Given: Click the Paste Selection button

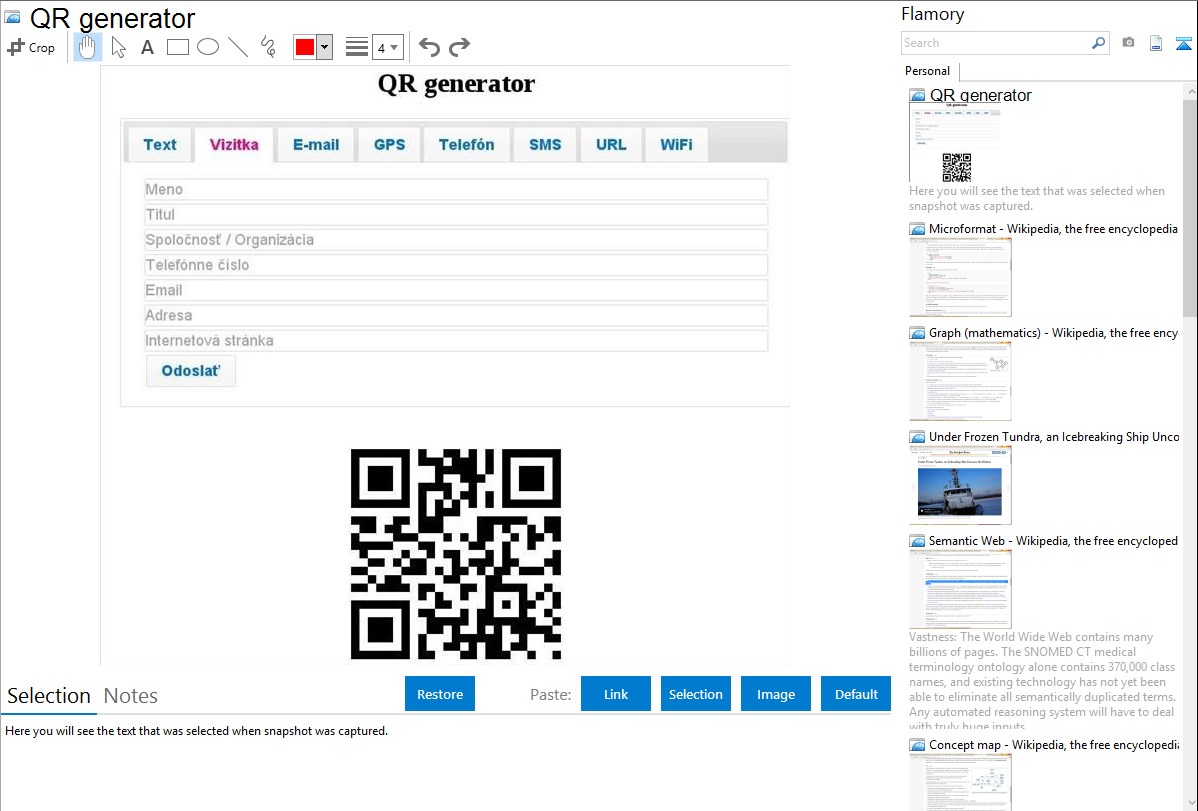Looking at the screenshot, I should 695,694.
